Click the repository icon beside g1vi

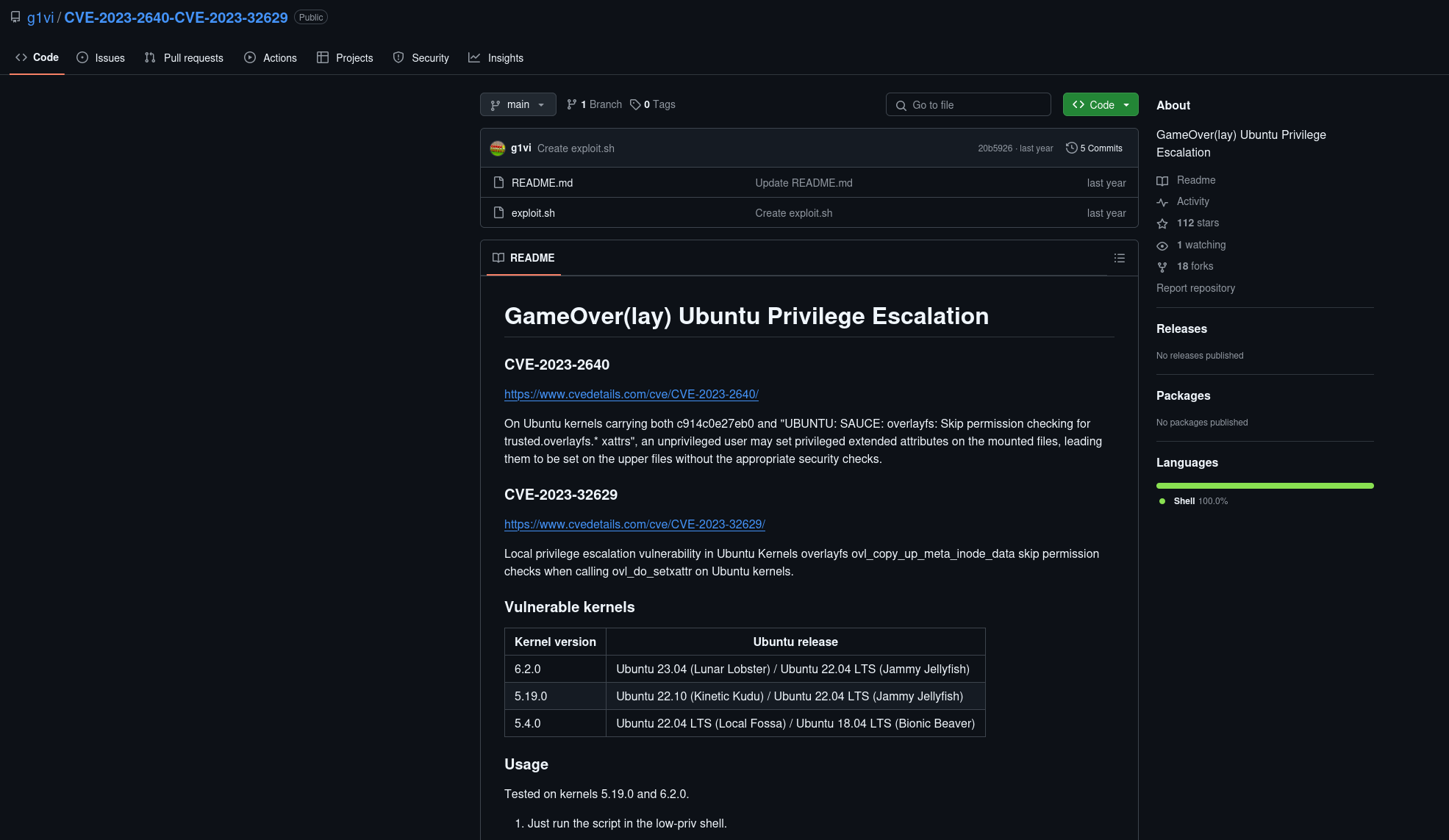click(x=15, y=17)
